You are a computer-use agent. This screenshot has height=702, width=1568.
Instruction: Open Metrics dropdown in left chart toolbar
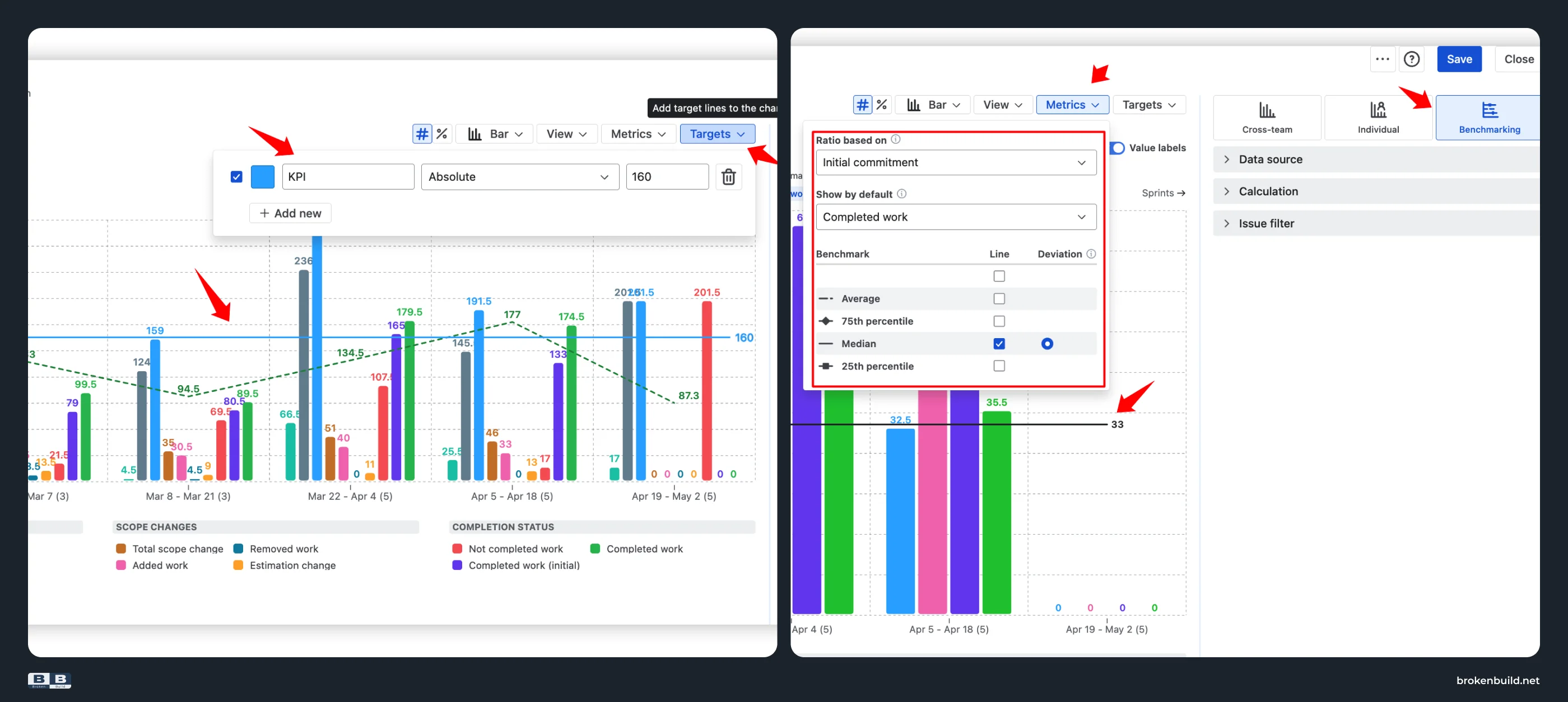coord(638,134)
